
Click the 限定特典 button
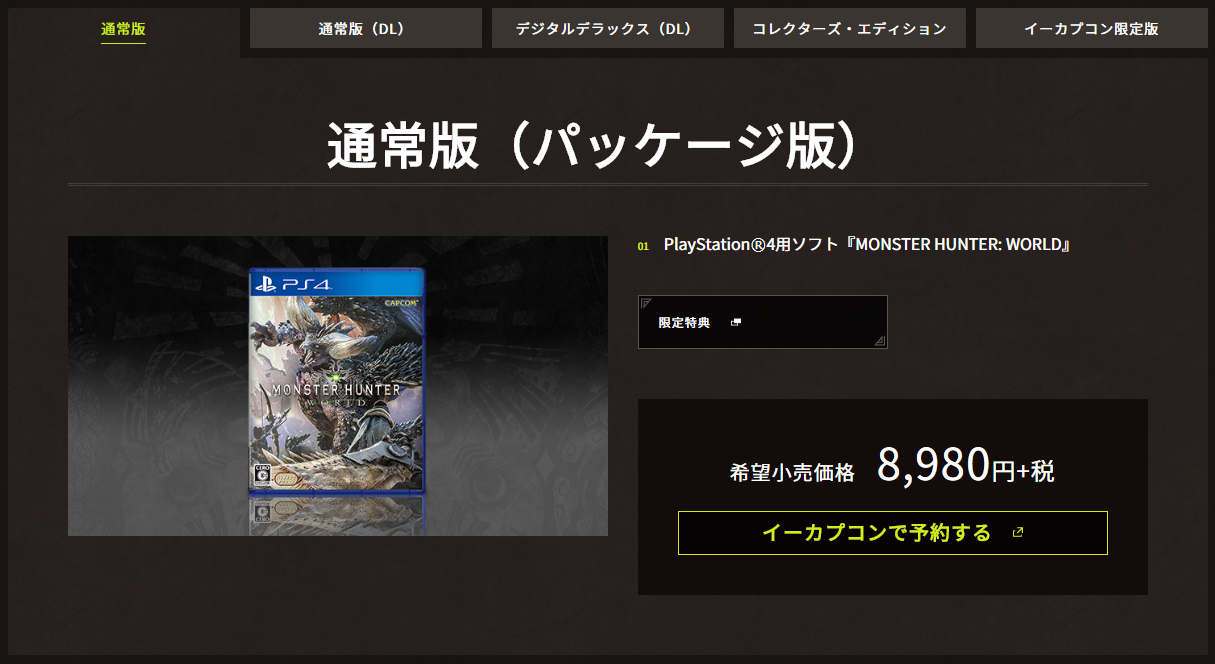tap(763, 322)
